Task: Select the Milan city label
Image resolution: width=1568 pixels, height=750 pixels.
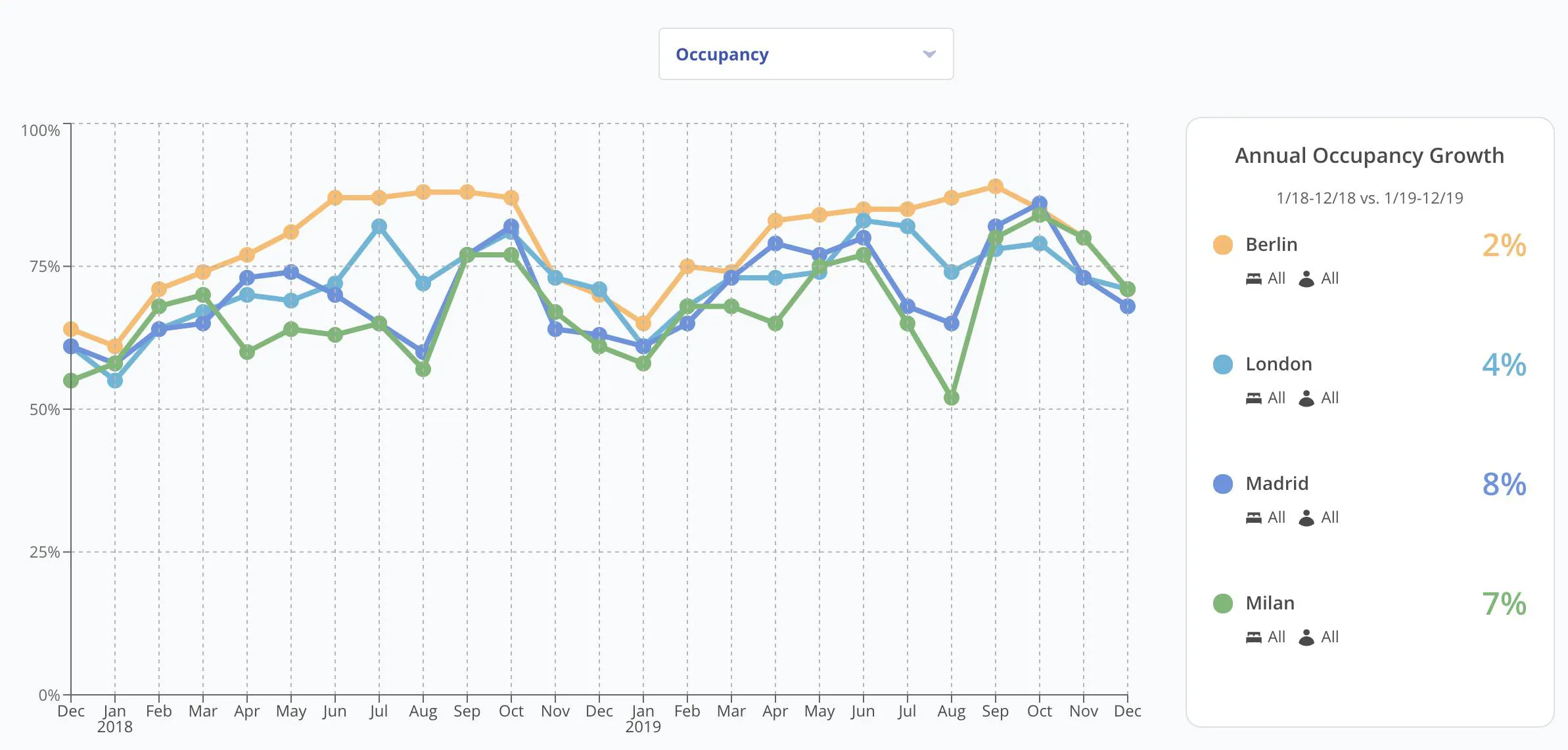Action: pos(1270,603)
